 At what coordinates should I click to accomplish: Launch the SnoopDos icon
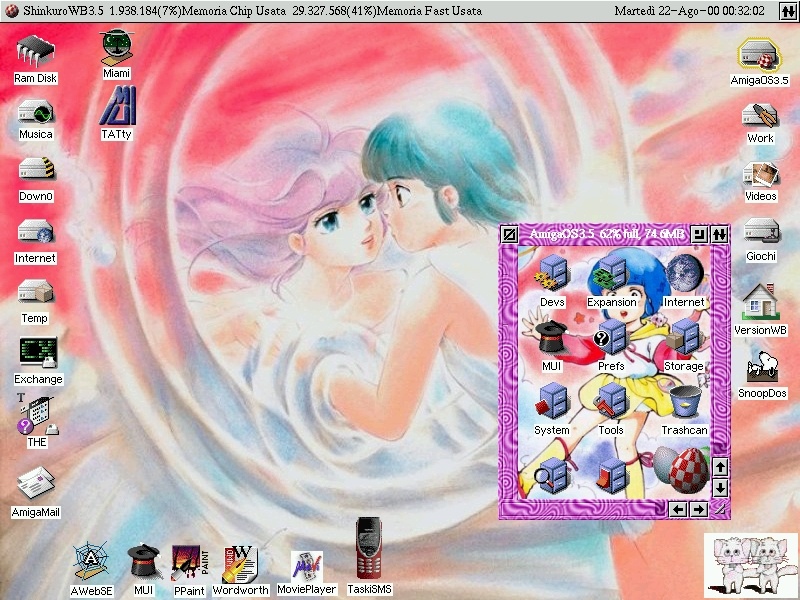click(x=762, y=366)
